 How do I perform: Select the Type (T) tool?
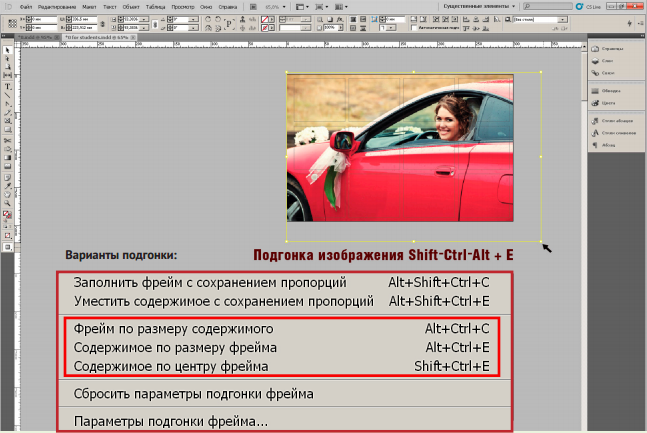pos(7,87)
